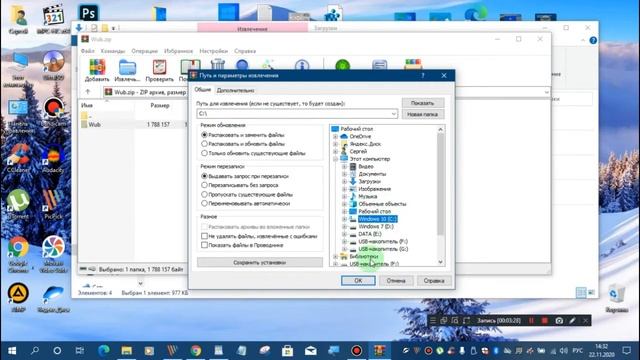Open Microsoft Store from taskbar
The width and height of the screenshot is (640, 360).
(x=287, y=351)
